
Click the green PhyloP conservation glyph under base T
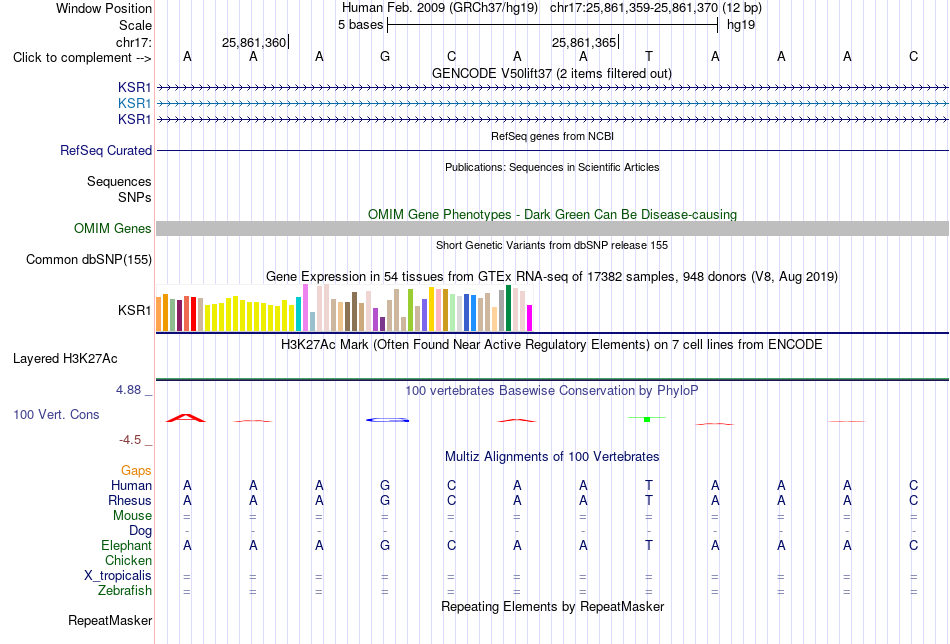(x=647, y=419)
